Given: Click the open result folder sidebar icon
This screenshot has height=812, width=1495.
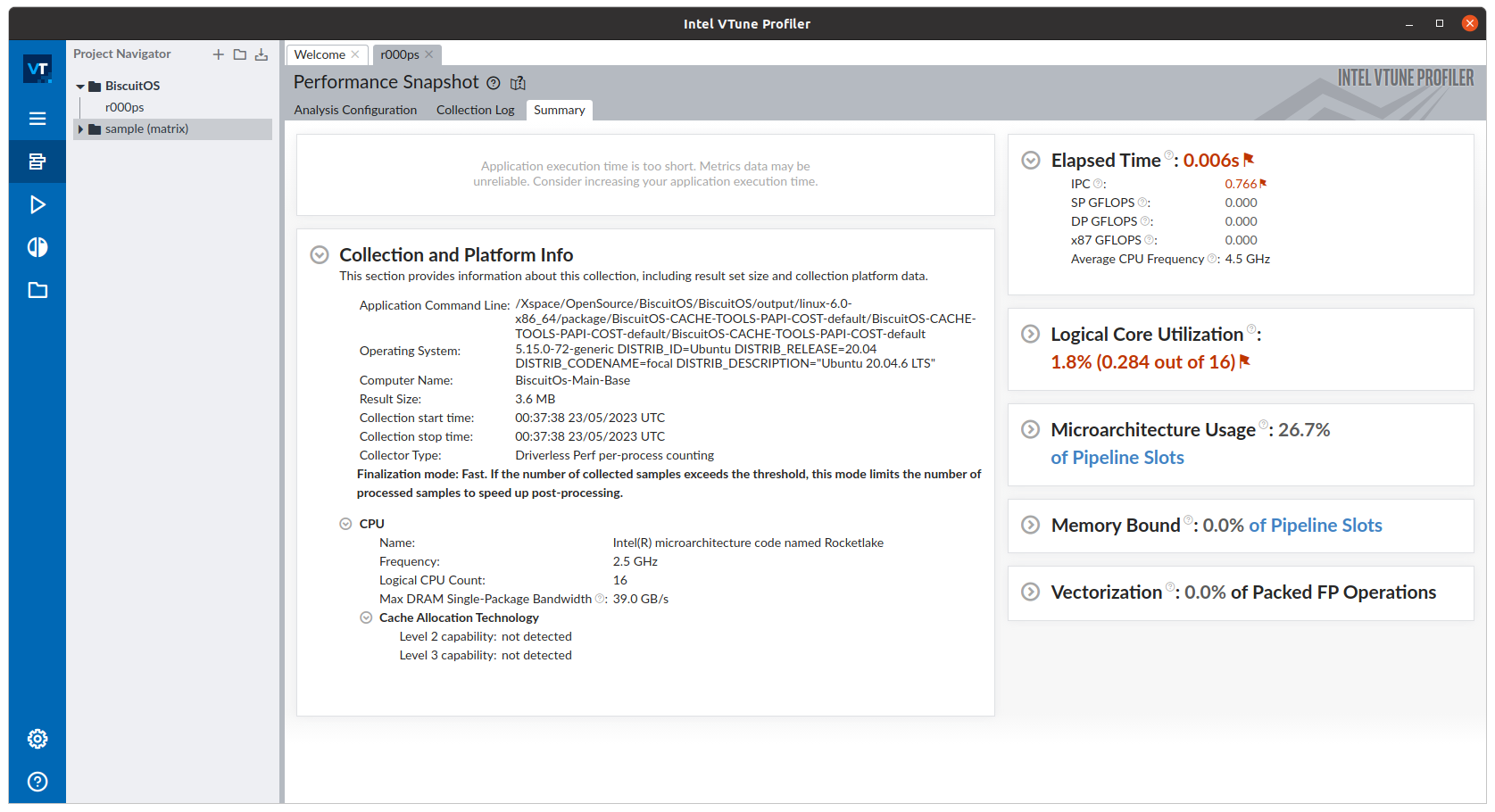Looking at the screenshot, I should (37, 290).
